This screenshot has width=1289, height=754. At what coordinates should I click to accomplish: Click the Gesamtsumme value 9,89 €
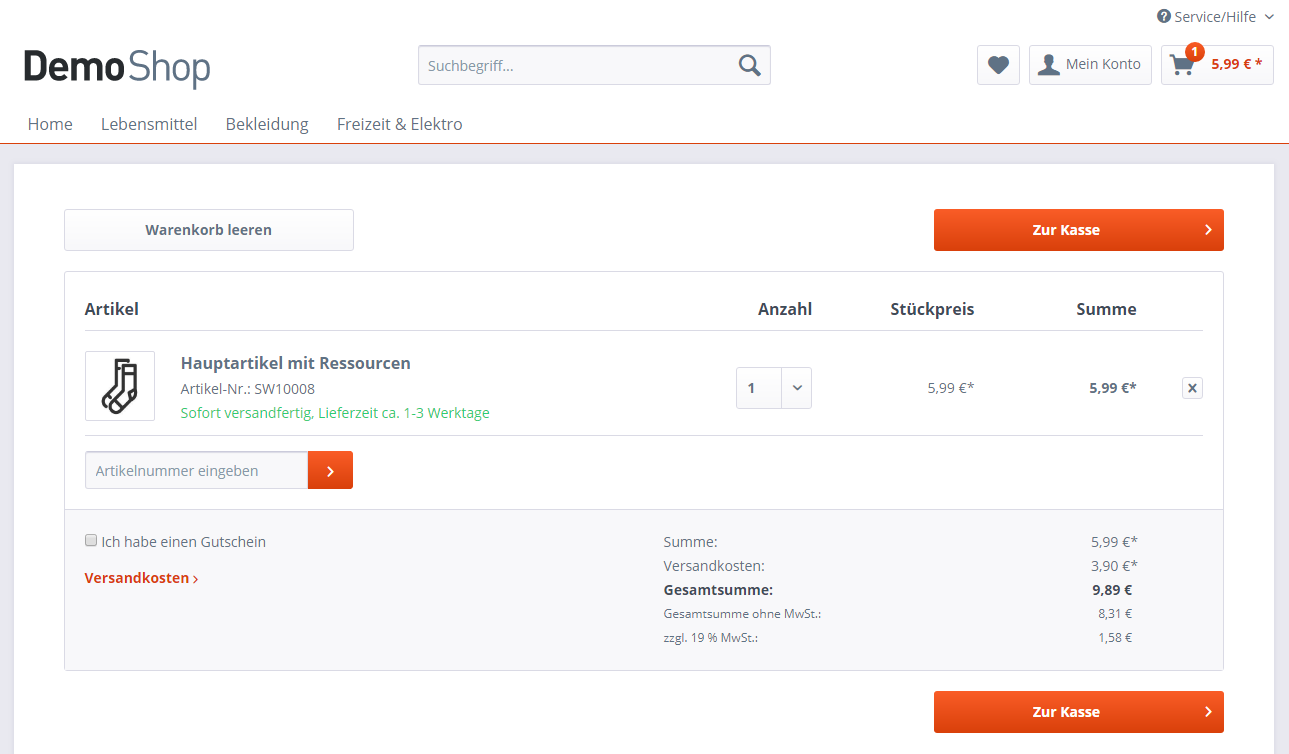[x=1112, y=590]
